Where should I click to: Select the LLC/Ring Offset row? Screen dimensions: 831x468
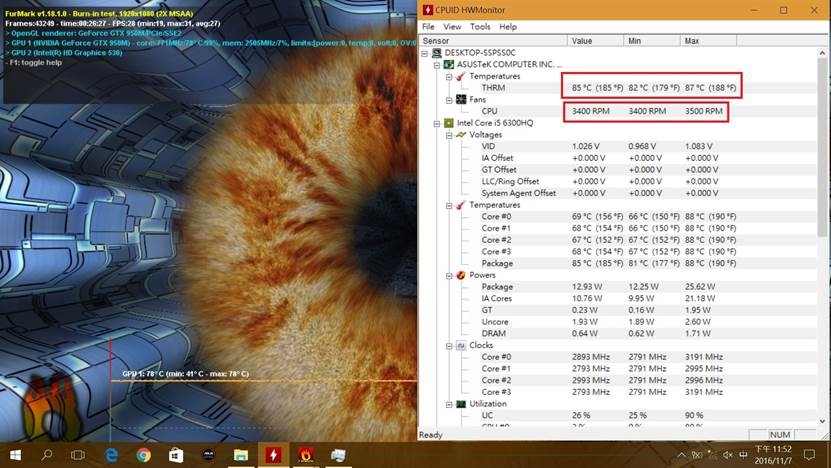tap(618, 181)
